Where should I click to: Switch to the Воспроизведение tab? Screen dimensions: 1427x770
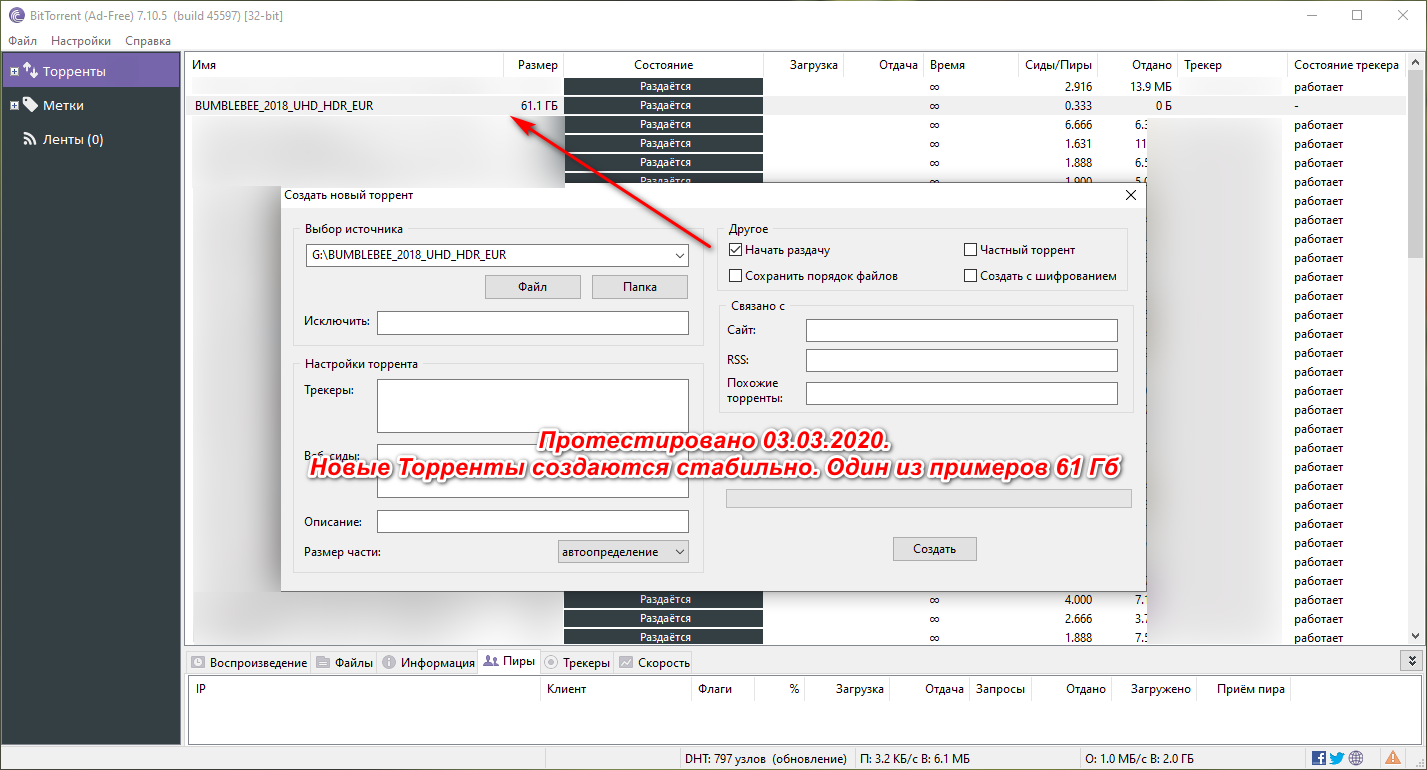click(249, 662)
